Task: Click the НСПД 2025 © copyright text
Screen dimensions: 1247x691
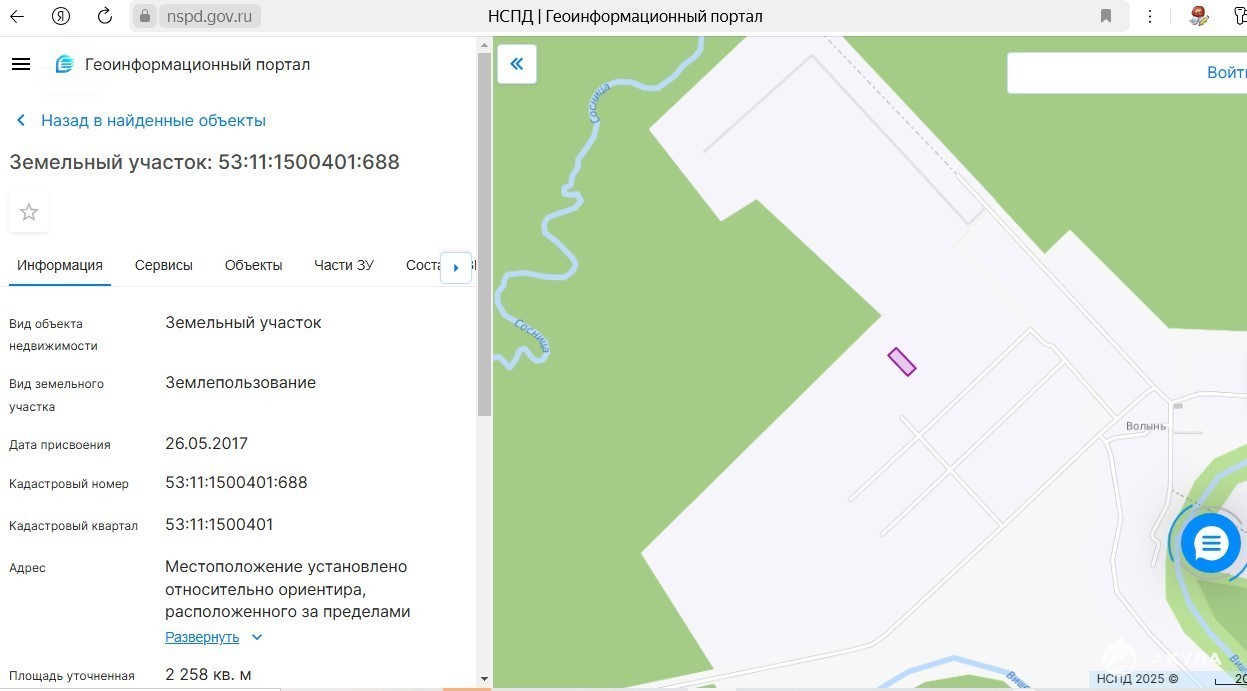Action: [1138, 679]
